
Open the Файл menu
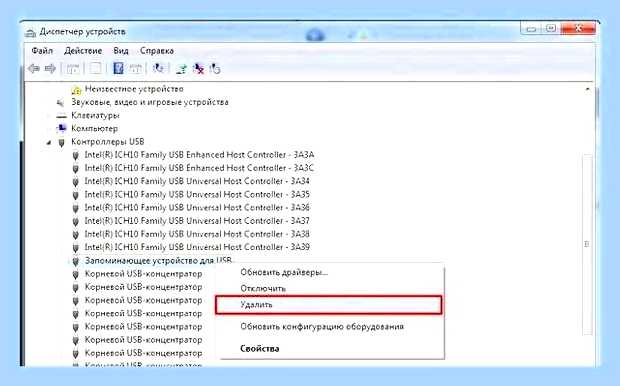coord(42,51)
